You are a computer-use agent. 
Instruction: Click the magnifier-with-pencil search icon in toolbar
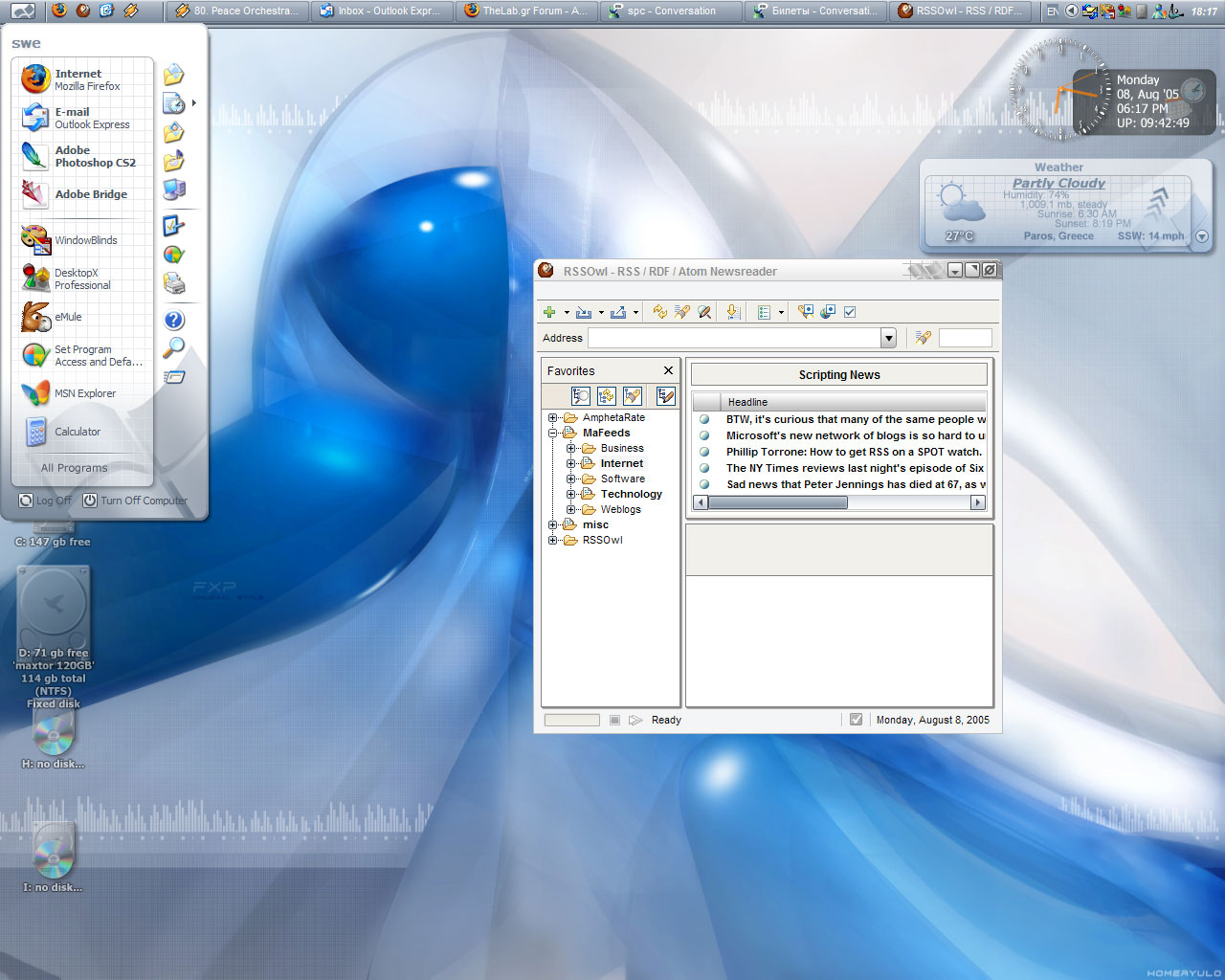[x=704, y=312]
